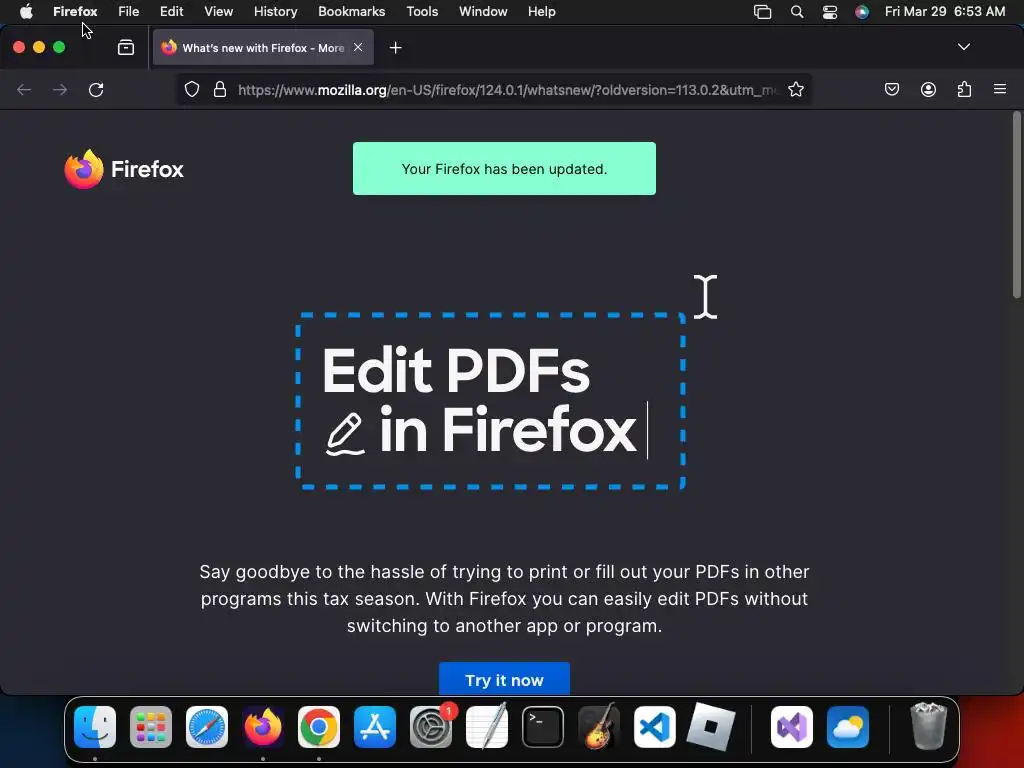Bookmark this page with star icon
This screenshot has height=768, width=1024.
pos(795,89)
